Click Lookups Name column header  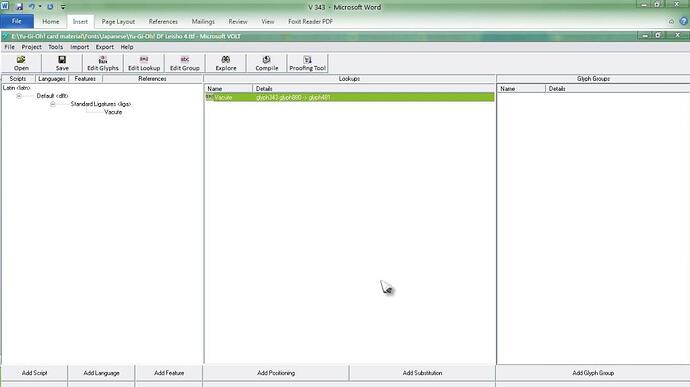(x=229, y=88)
